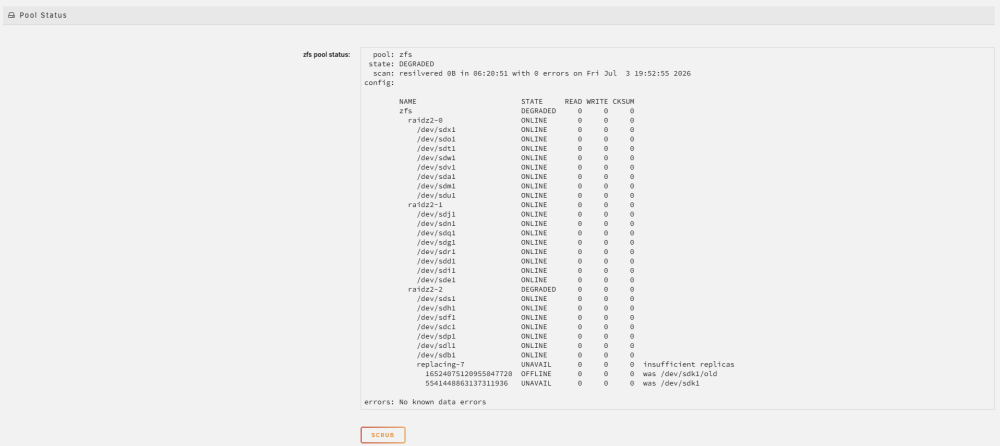The height and width of the screenshot is (446, 1000).
Task: Click the /dev/sdl1 device row
Action: 526,345
